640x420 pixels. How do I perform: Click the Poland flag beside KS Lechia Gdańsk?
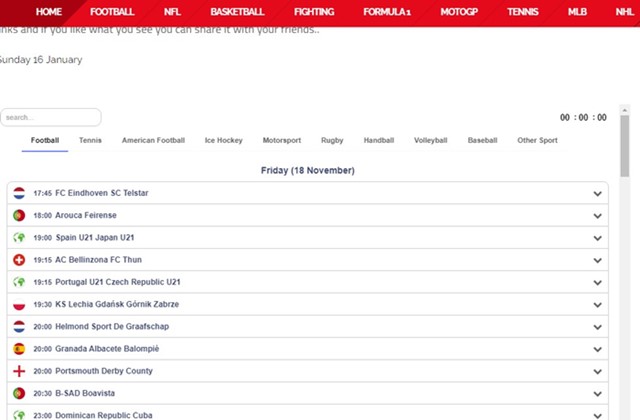point(19,304)
